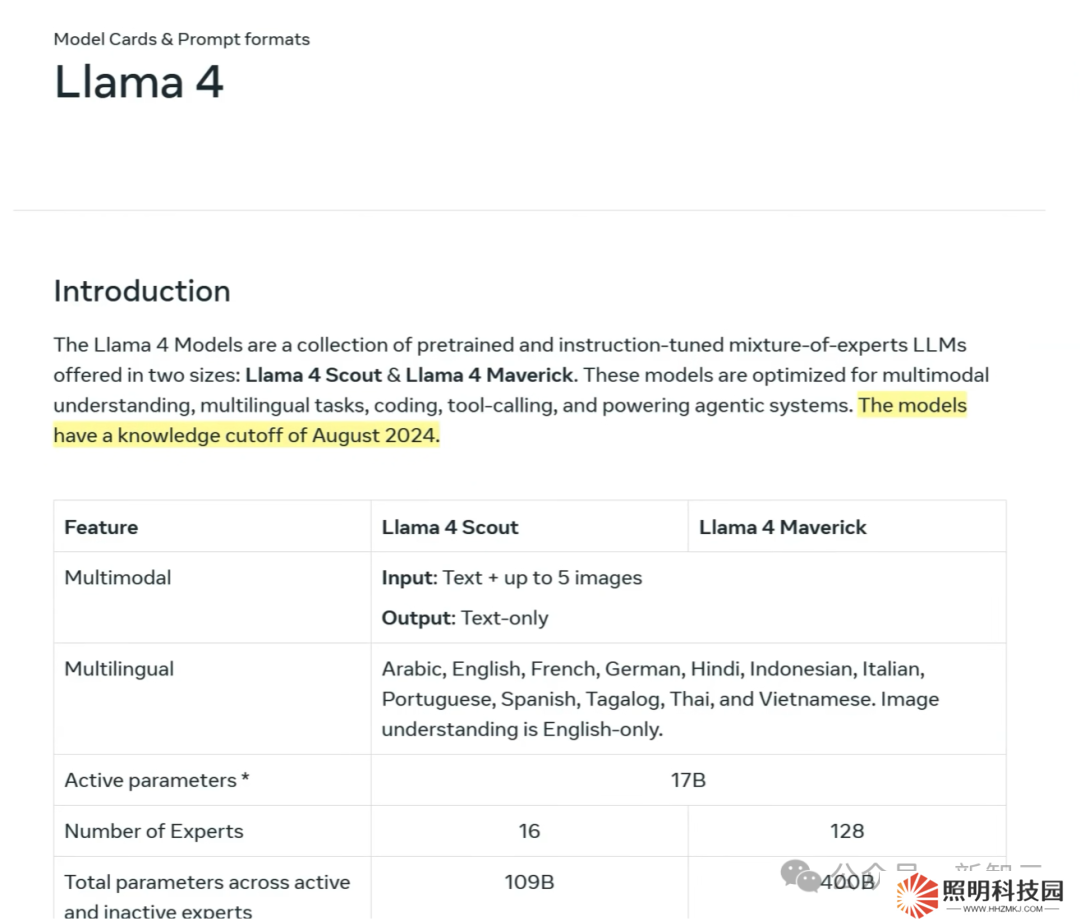Click the 128 experts value for Maverick
The image size is (1080, 921).
847,831
